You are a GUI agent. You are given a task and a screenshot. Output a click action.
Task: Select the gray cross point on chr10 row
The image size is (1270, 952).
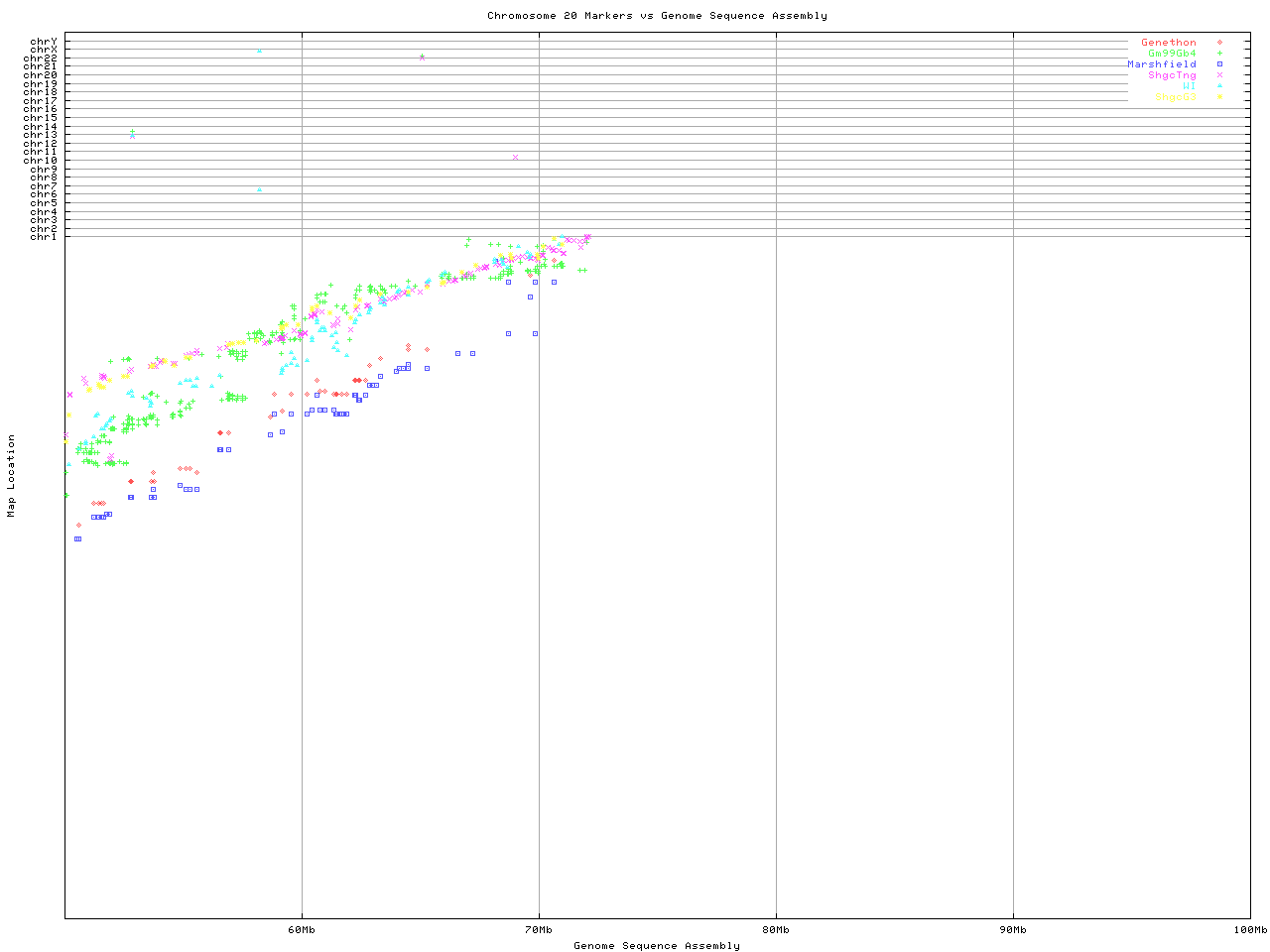[x=515, y=157]
